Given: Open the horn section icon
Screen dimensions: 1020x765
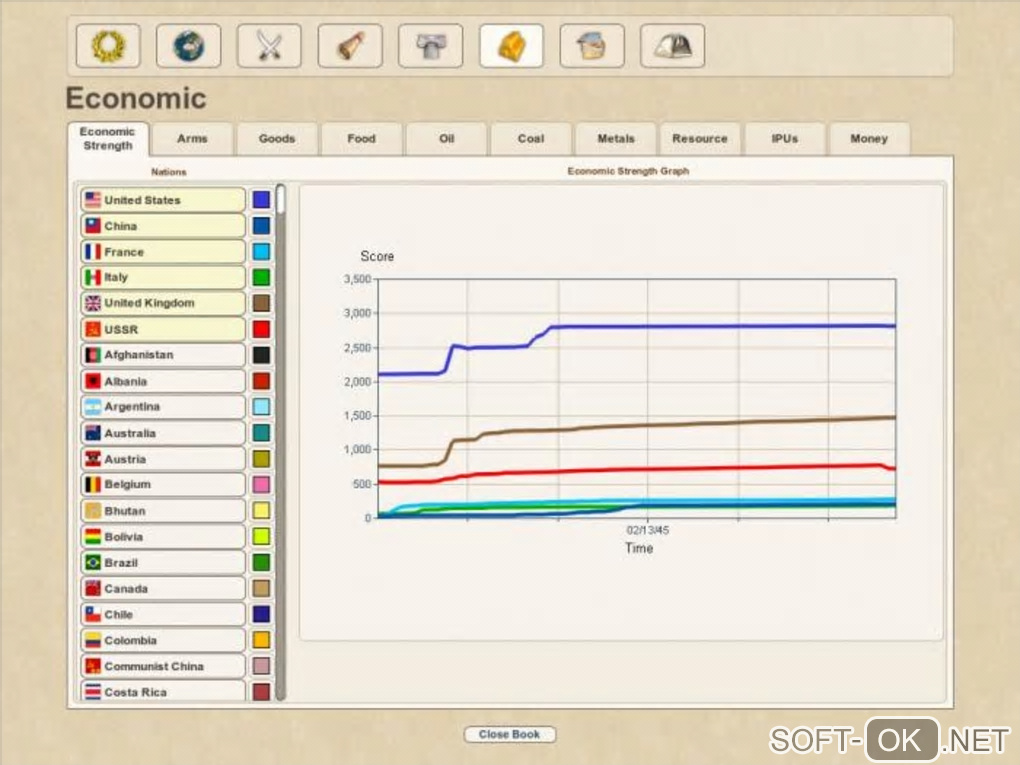Looking at the screenshot, I should [x=350, y=46].
